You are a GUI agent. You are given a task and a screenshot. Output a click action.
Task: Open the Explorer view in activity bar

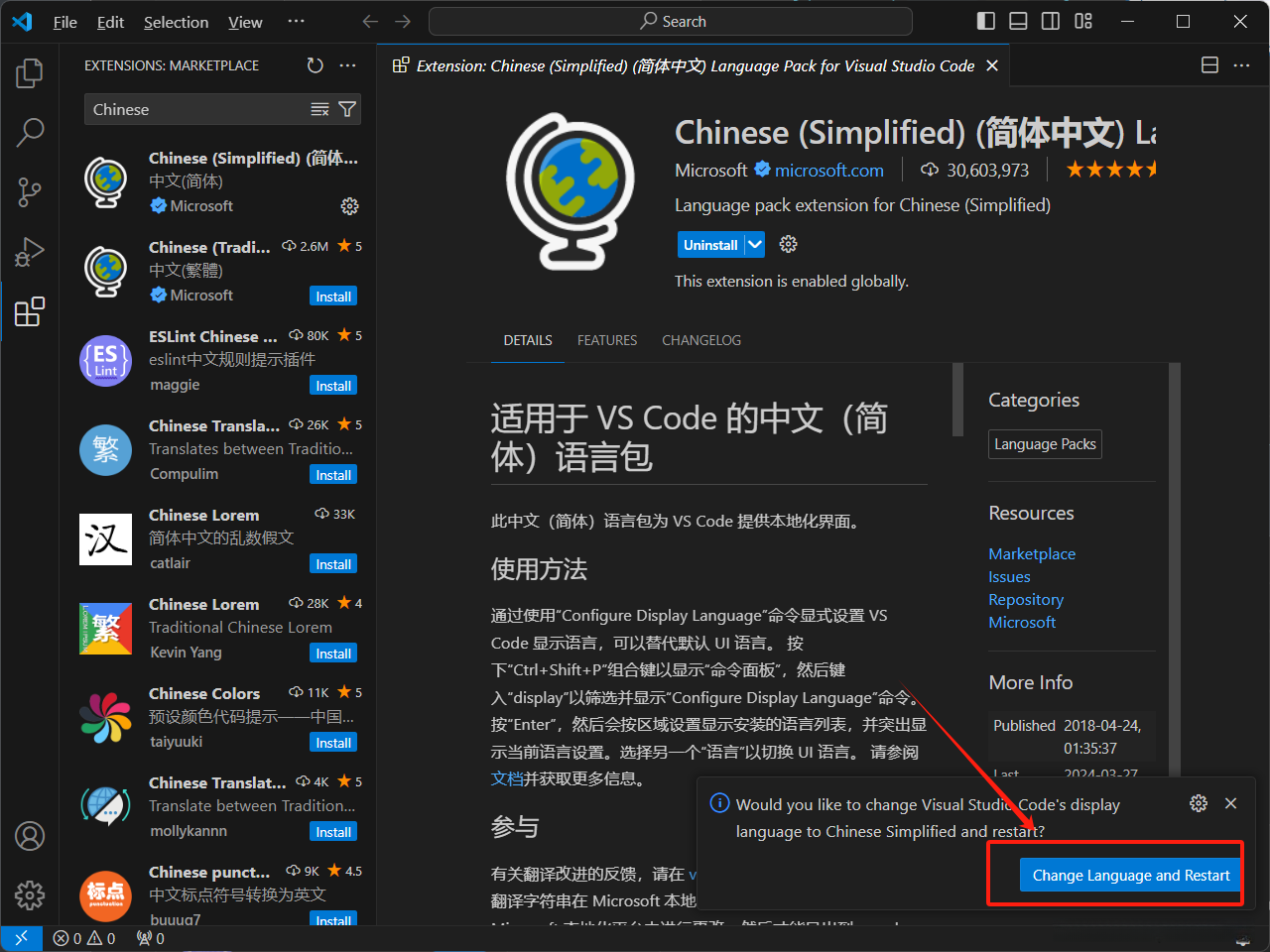(x=30, y=72)
